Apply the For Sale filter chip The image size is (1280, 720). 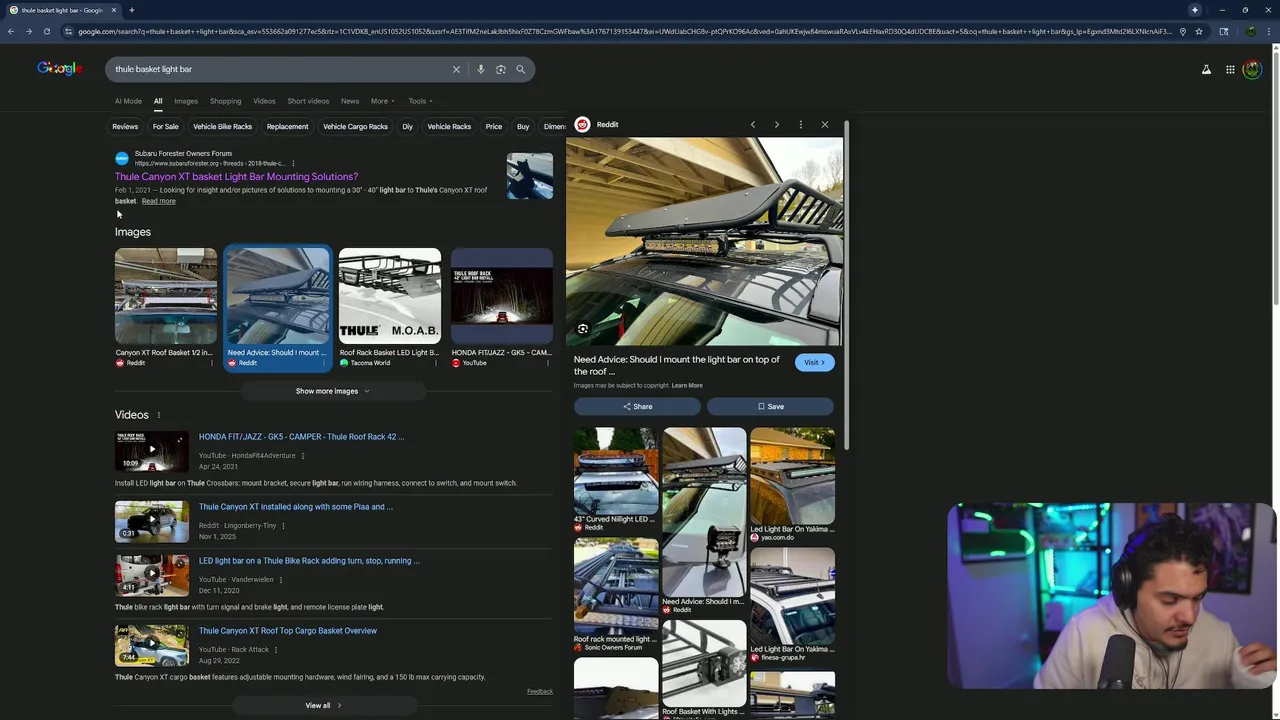point(166,127)
